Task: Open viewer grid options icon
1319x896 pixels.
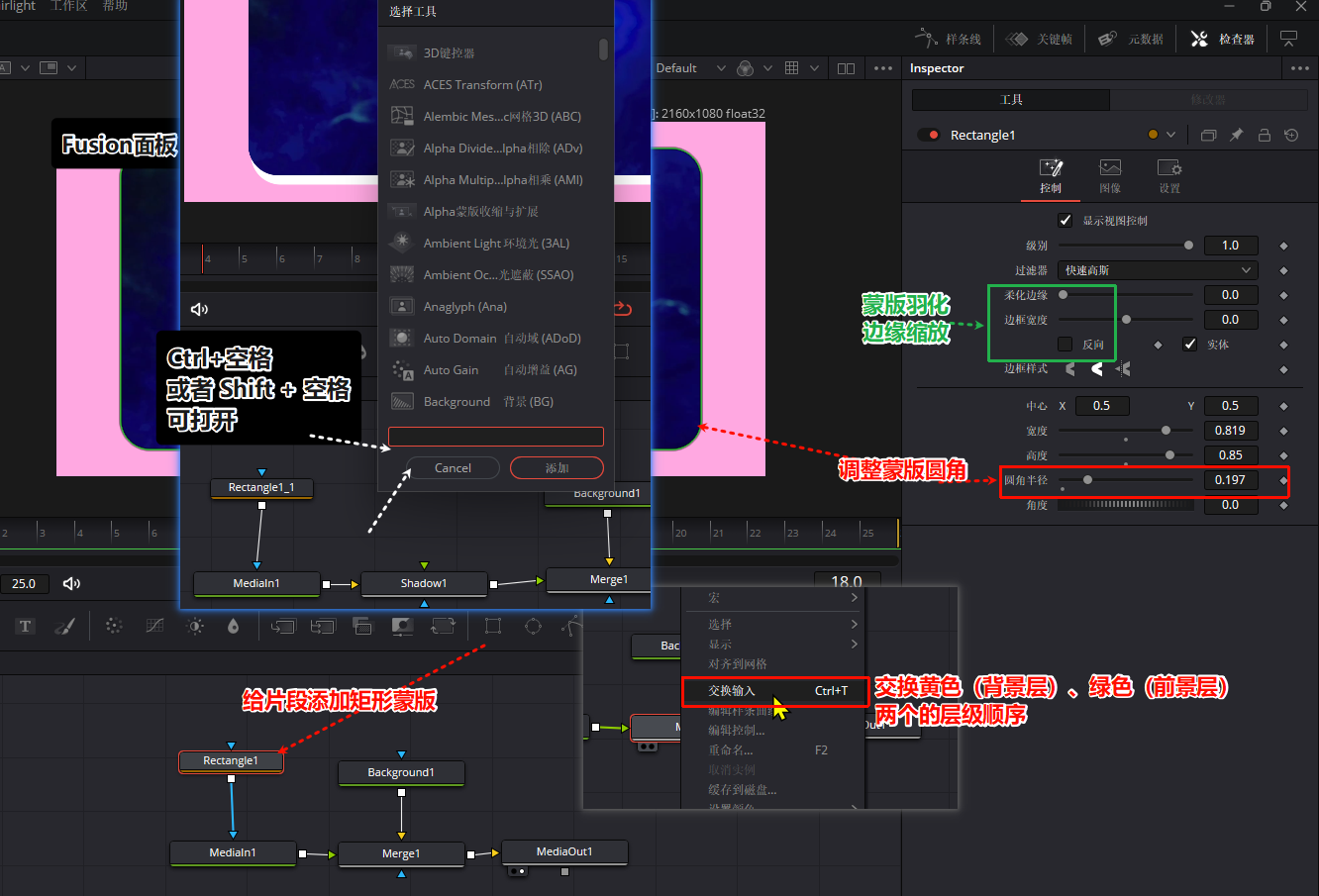Action: pyautogui.click(x=791, y=68)
